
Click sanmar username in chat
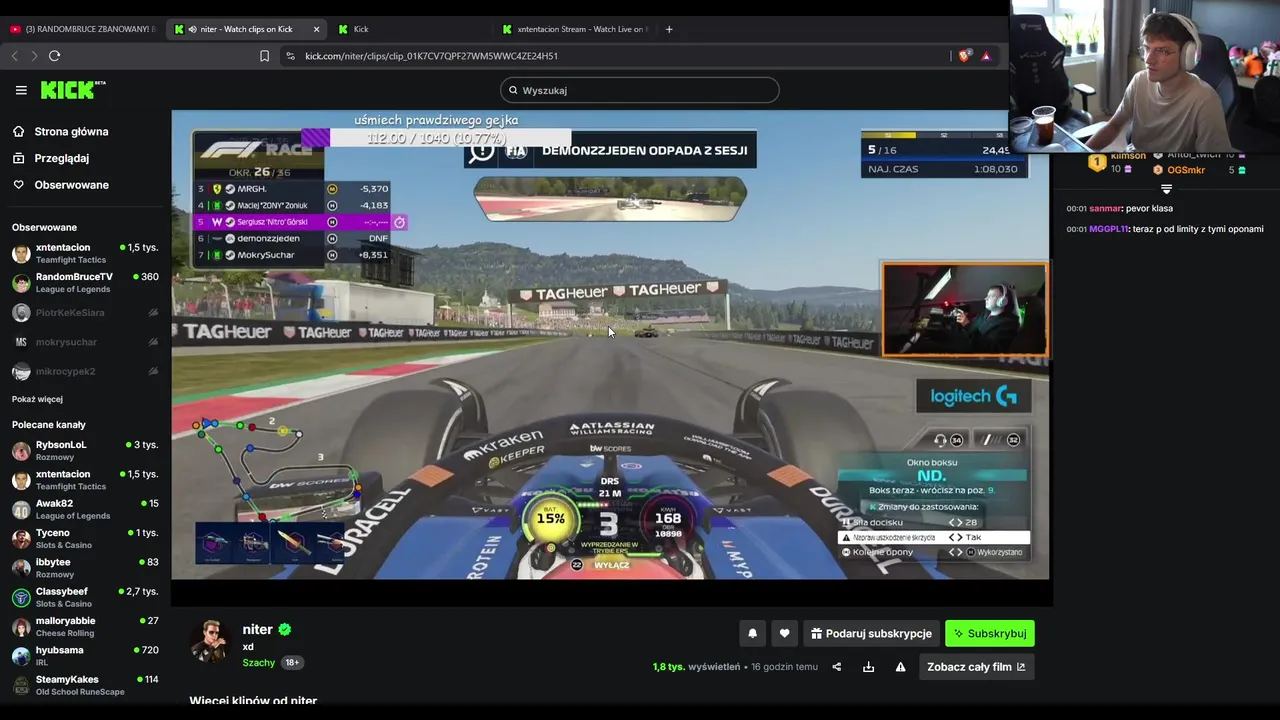pyautogui.click(x=1105, y=209)
